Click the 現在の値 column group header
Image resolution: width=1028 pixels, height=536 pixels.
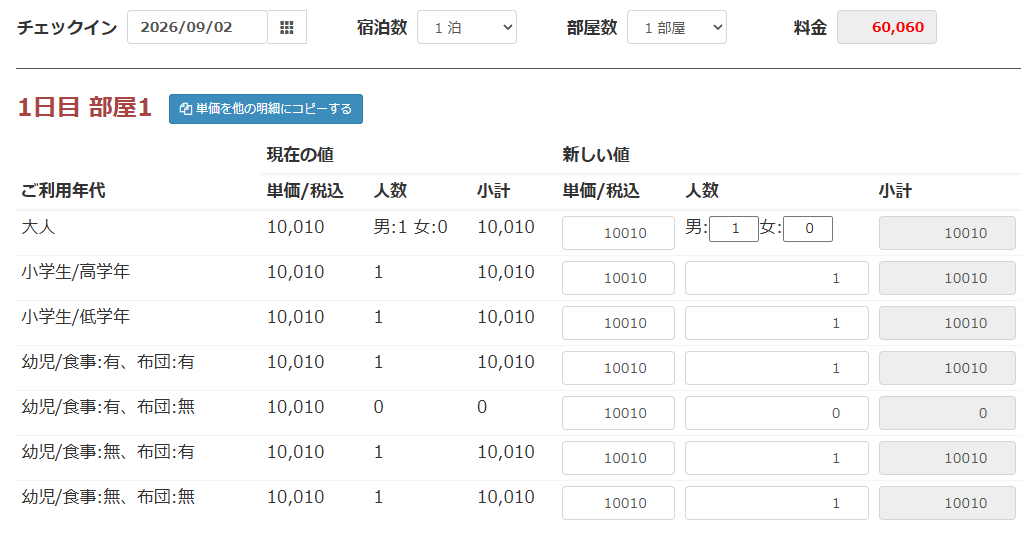pyautogui.click(x=300, y=155)
